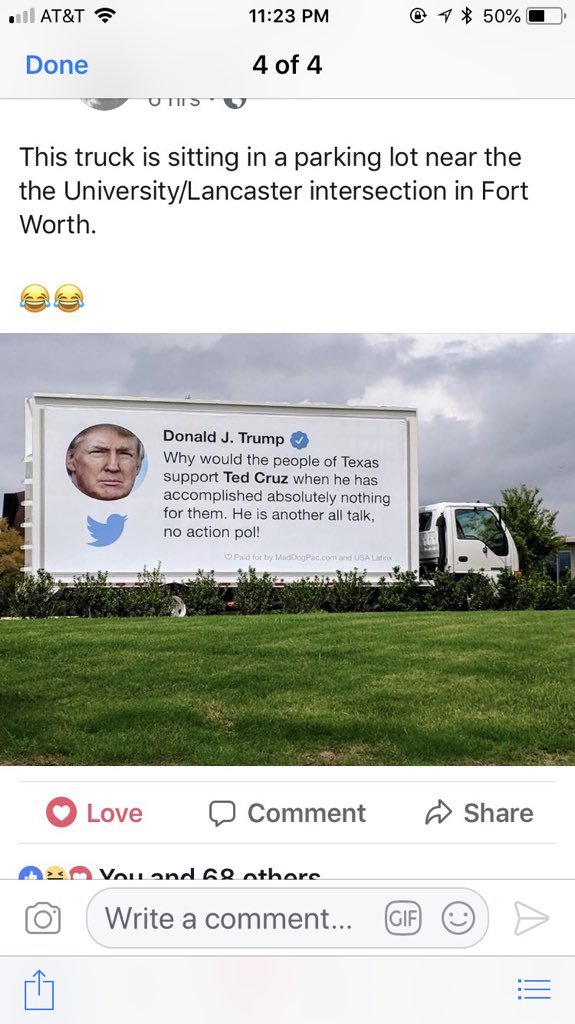Open the GIF picker in the comment box
The width and height of the screenshot is (575, 1024).
click(x=402, y=918)
